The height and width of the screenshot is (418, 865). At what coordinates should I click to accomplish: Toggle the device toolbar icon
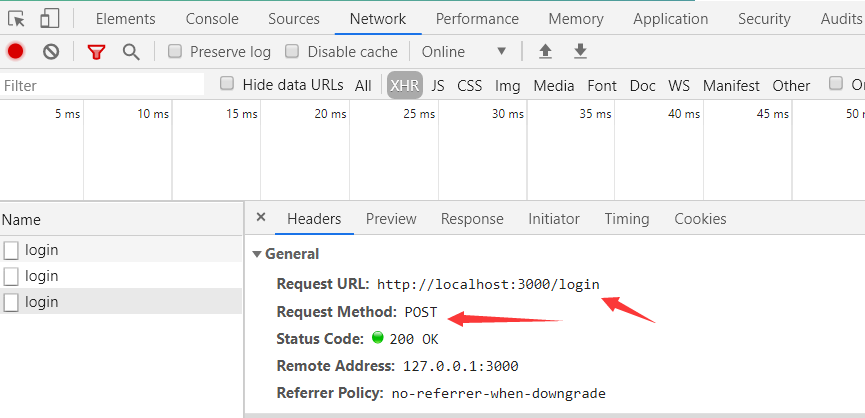[50, 18]
